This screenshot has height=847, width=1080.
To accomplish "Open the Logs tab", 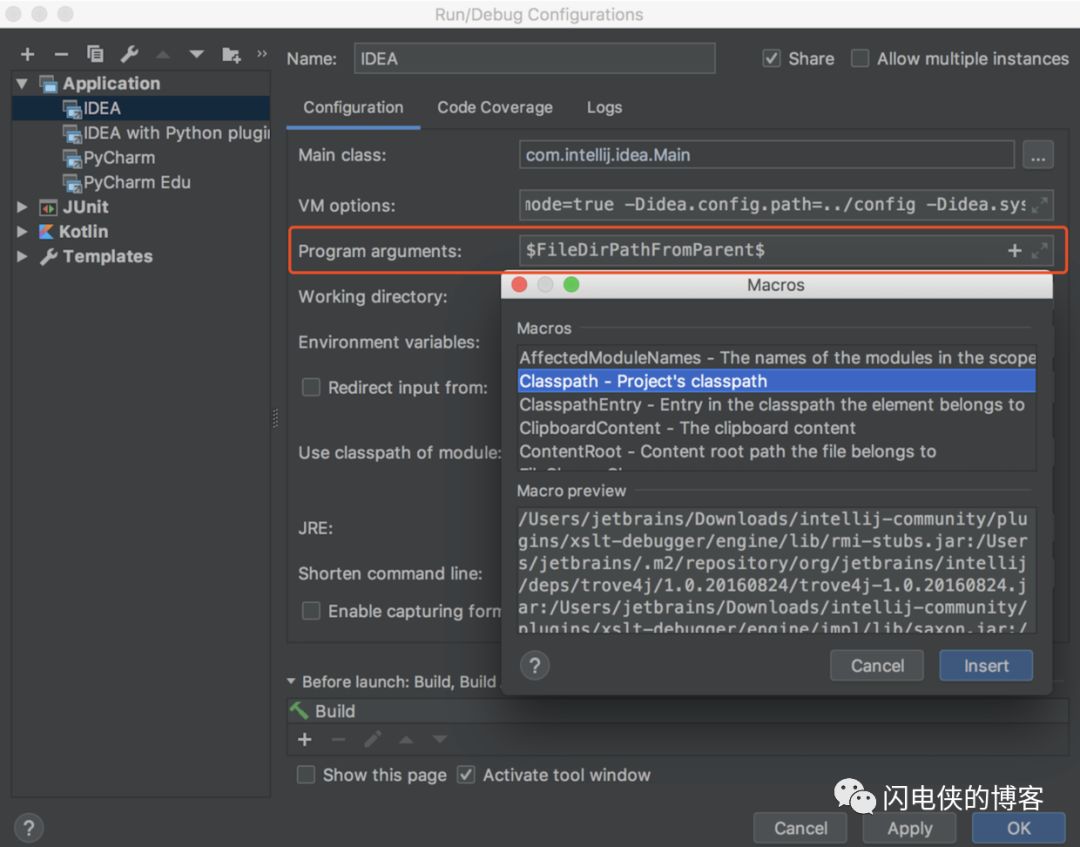I will pyautogui.click(x=604, y=107).
